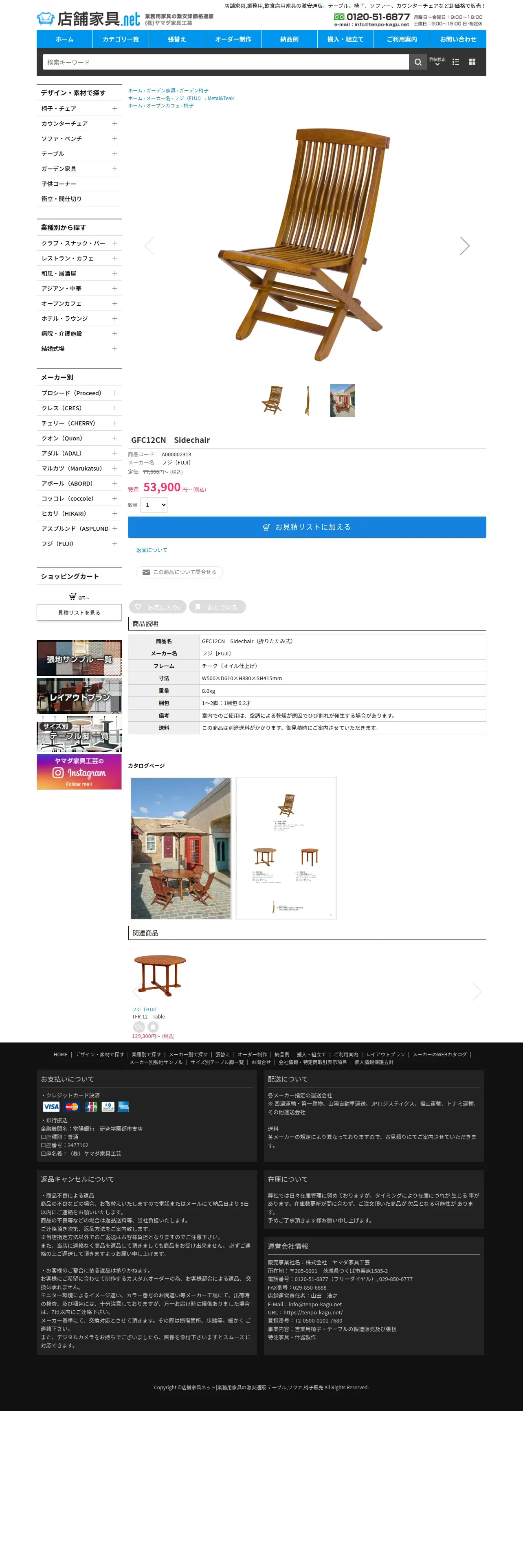Click the JCB card icon in footer
523x1568 pixels.
91,1107
